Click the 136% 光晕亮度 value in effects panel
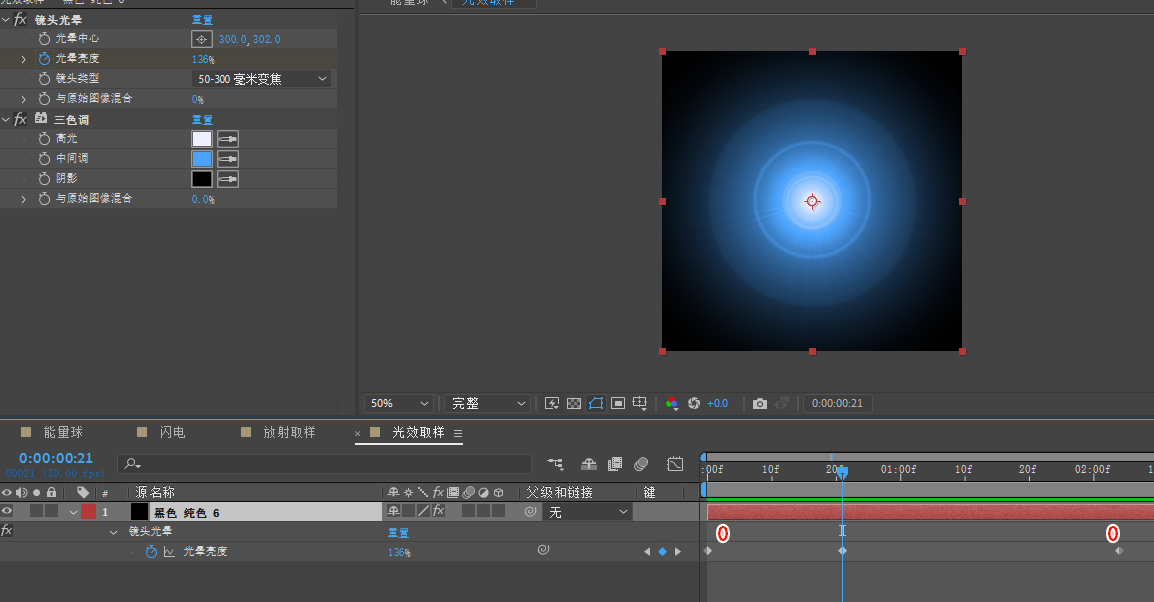The width and height of the screenshot is (1154, 602). (203, 59)
